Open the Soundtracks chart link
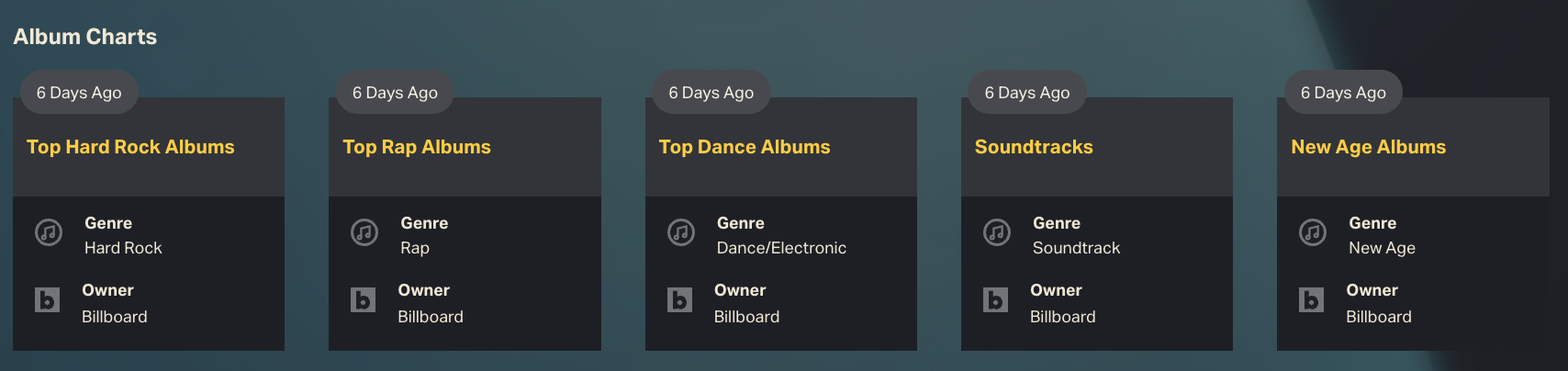This screenshot has height=371, width=1568. pyautogui.click(x=1034, y=147)
